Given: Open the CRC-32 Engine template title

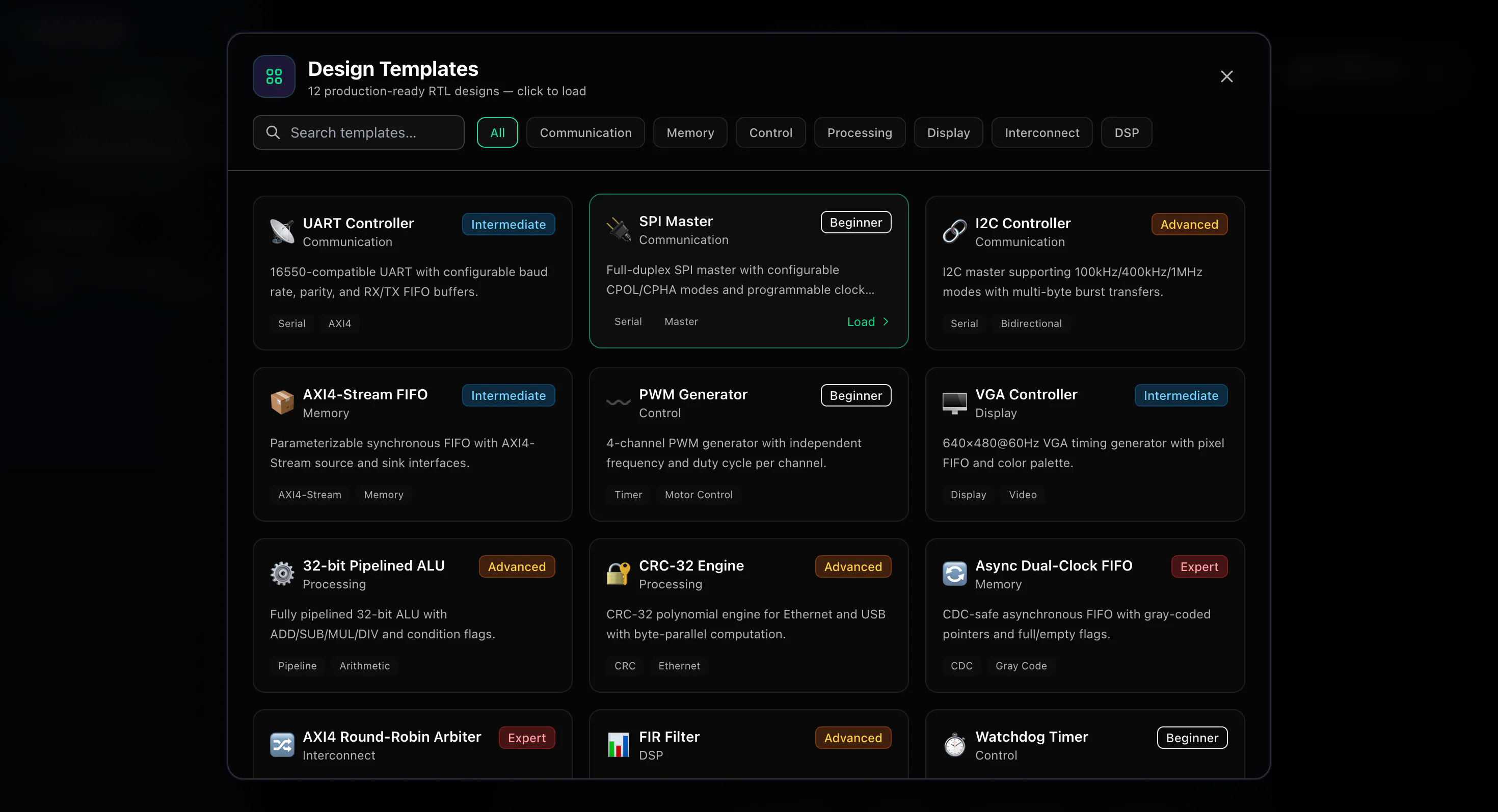Looking at the screenshot, I should 691,565.
